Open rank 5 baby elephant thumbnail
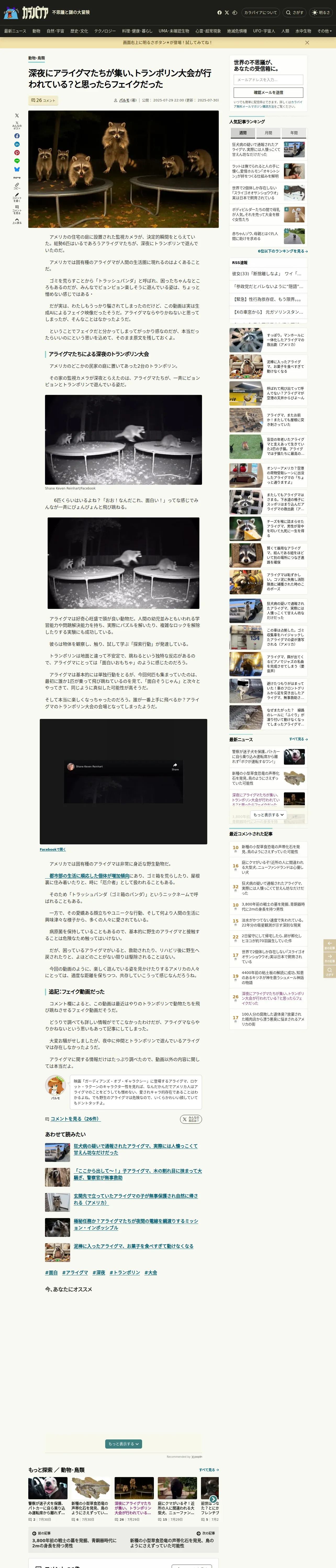Viewport: 336px width, 1568px height. pyautogui.click(x=295, y=236)
